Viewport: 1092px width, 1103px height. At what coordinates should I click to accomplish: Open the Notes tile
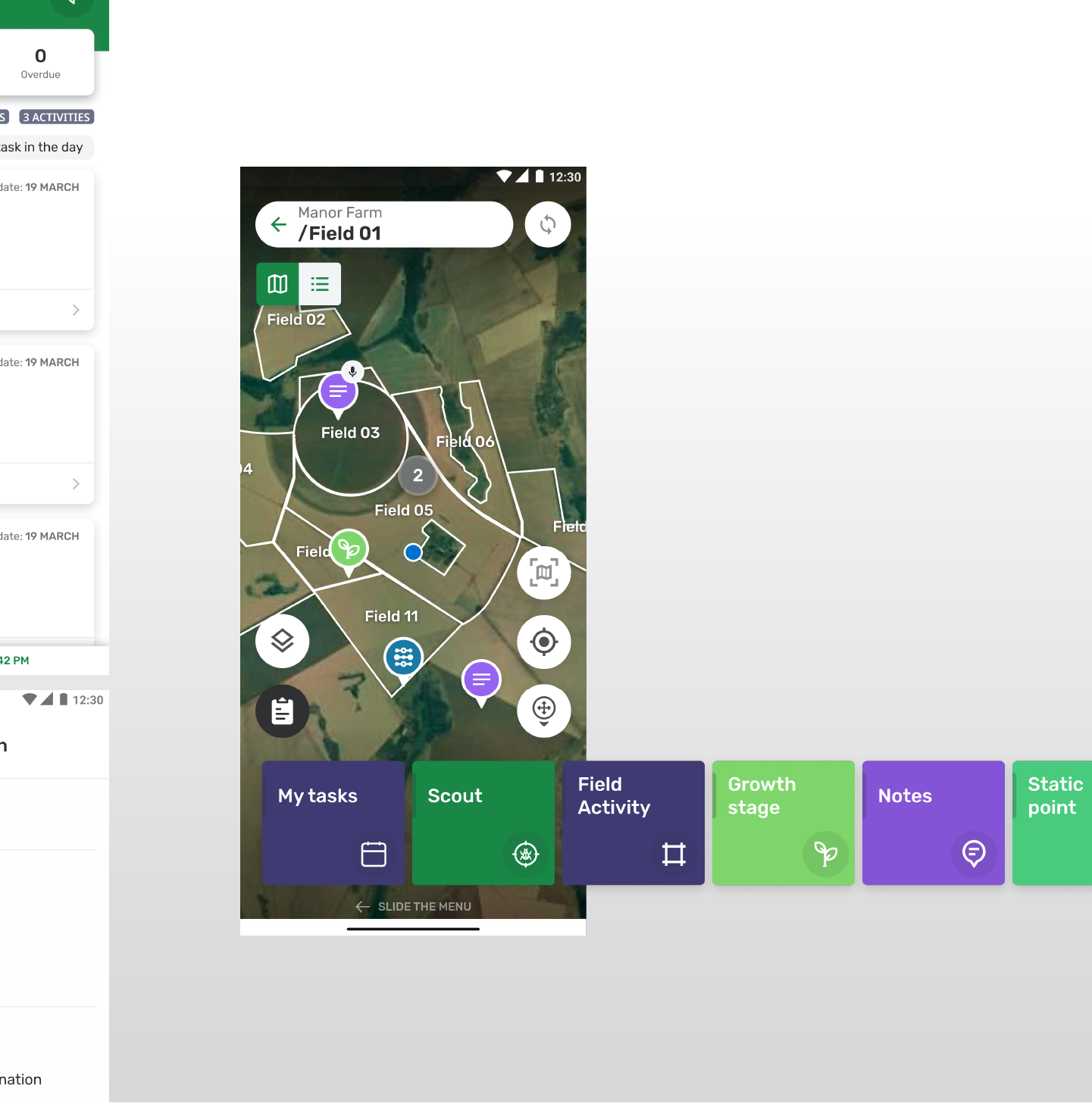[x=933, y=823]
